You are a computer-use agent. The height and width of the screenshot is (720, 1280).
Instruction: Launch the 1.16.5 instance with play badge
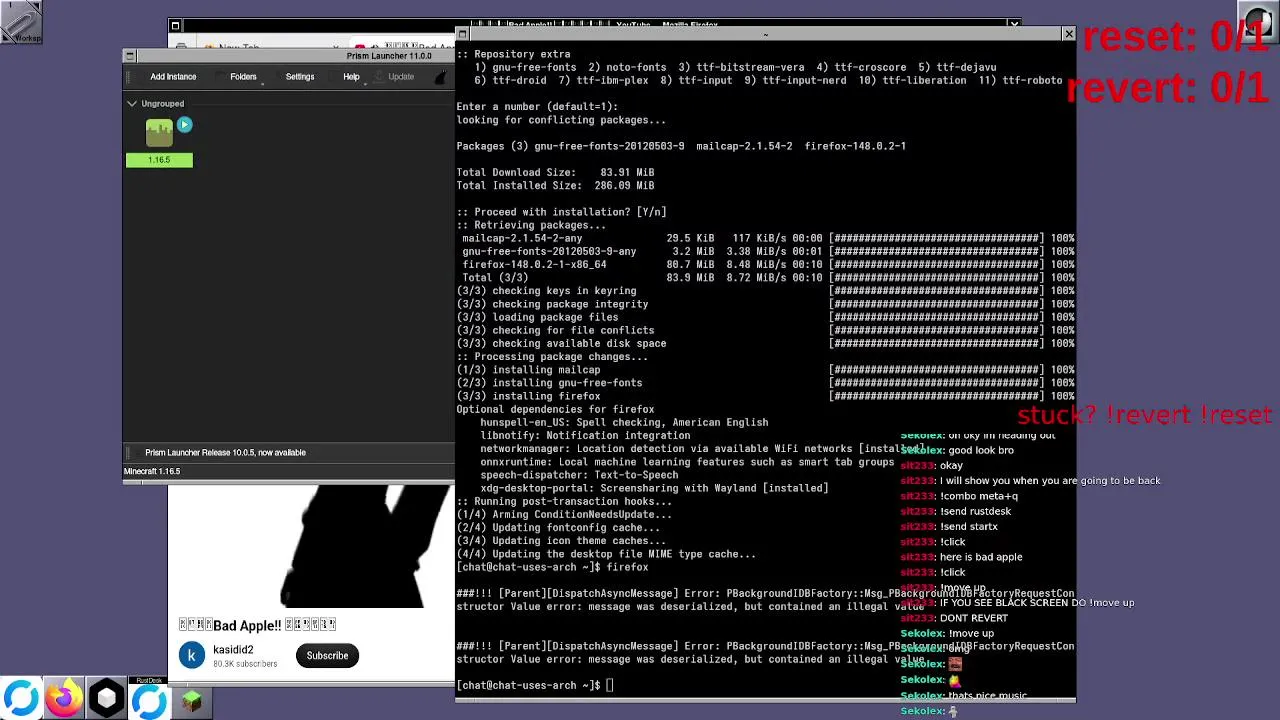[184, 125]
